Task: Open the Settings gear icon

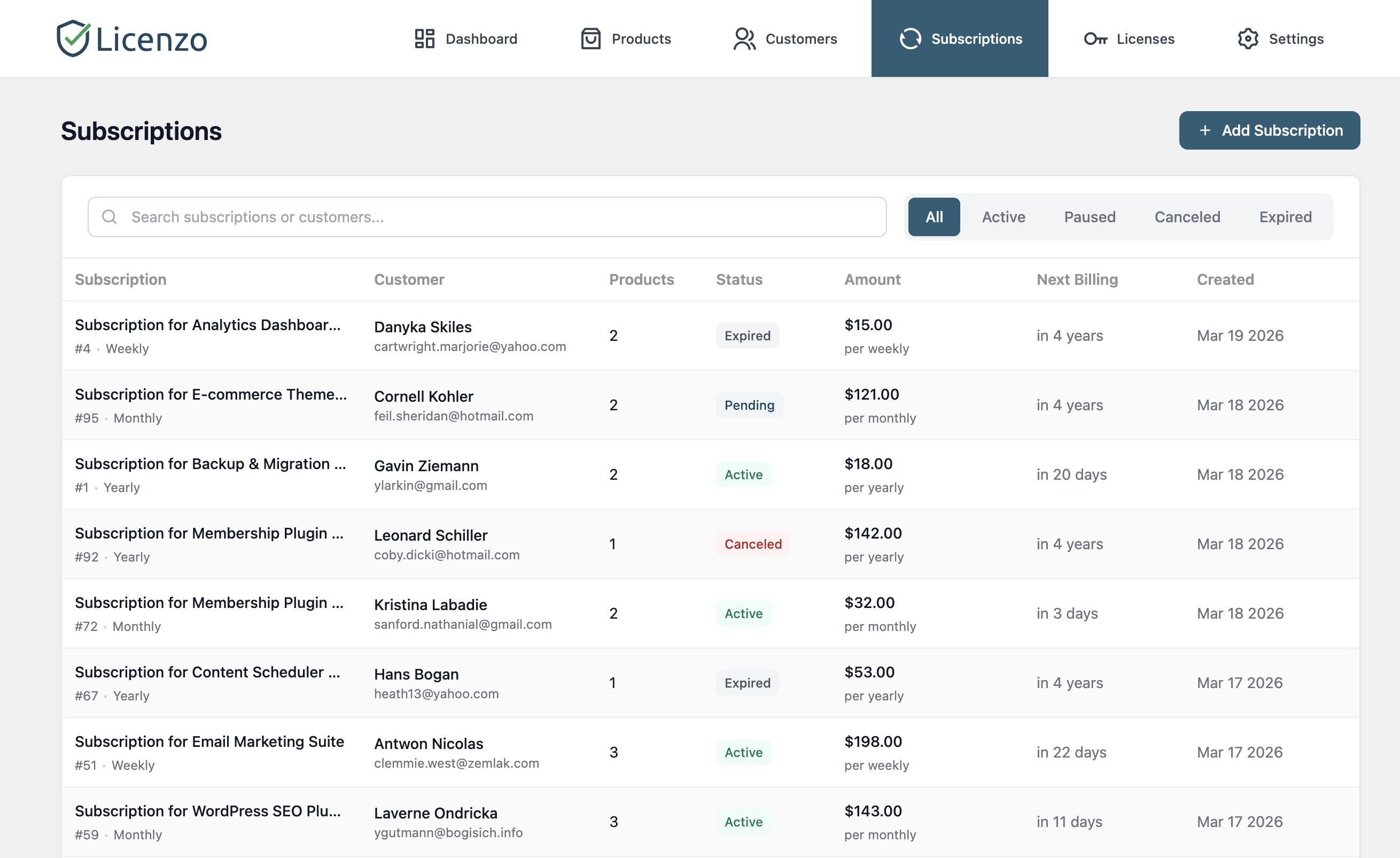Action: pyautogui.click(x=1248, y=38)
